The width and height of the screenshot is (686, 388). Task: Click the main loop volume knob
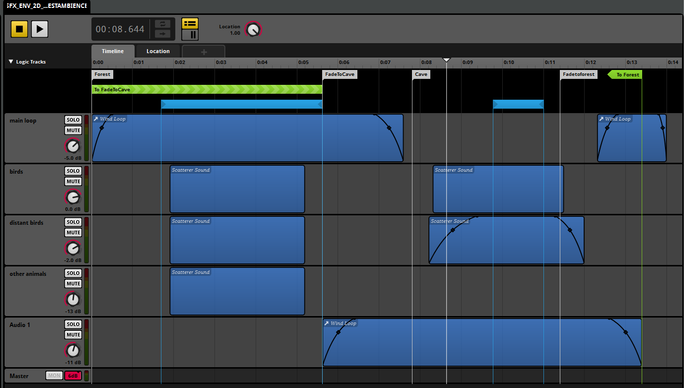click(73, 146)
